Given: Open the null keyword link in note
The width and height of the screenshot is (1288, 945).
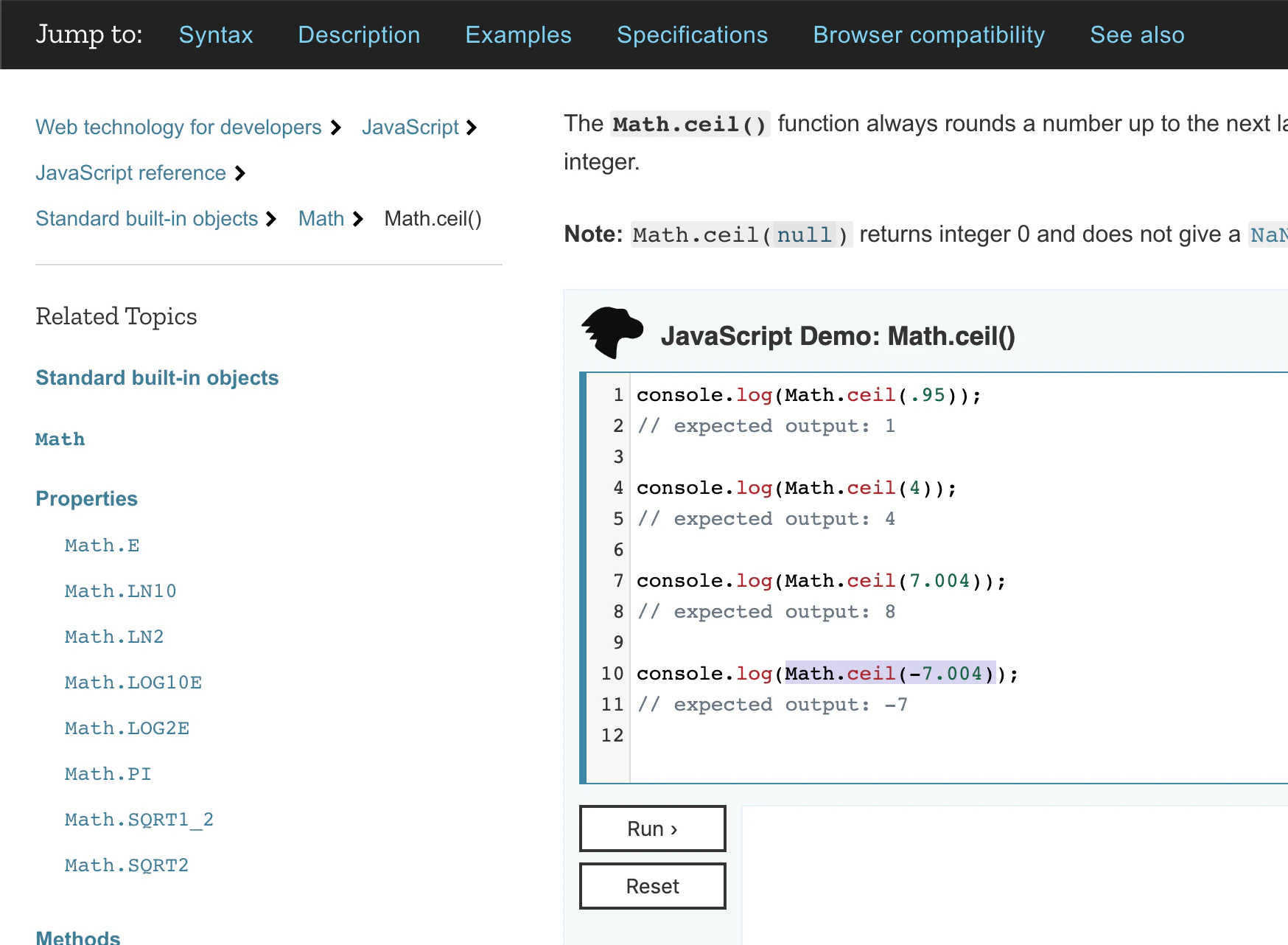Looking at the screenshot, I should click(x=804, y=235).
